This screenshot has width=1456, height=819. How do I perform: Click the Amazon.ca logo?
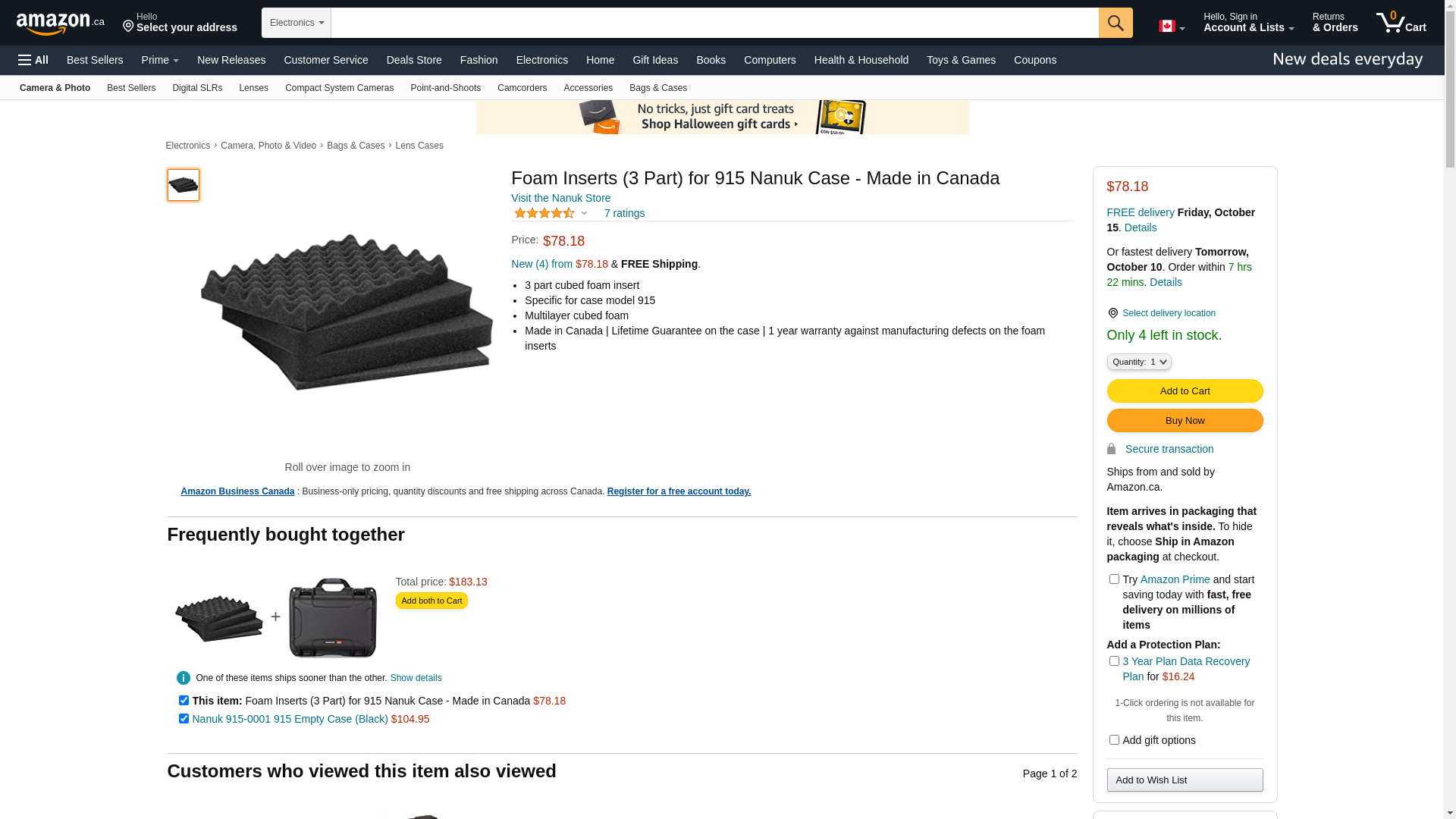[60, 24]
